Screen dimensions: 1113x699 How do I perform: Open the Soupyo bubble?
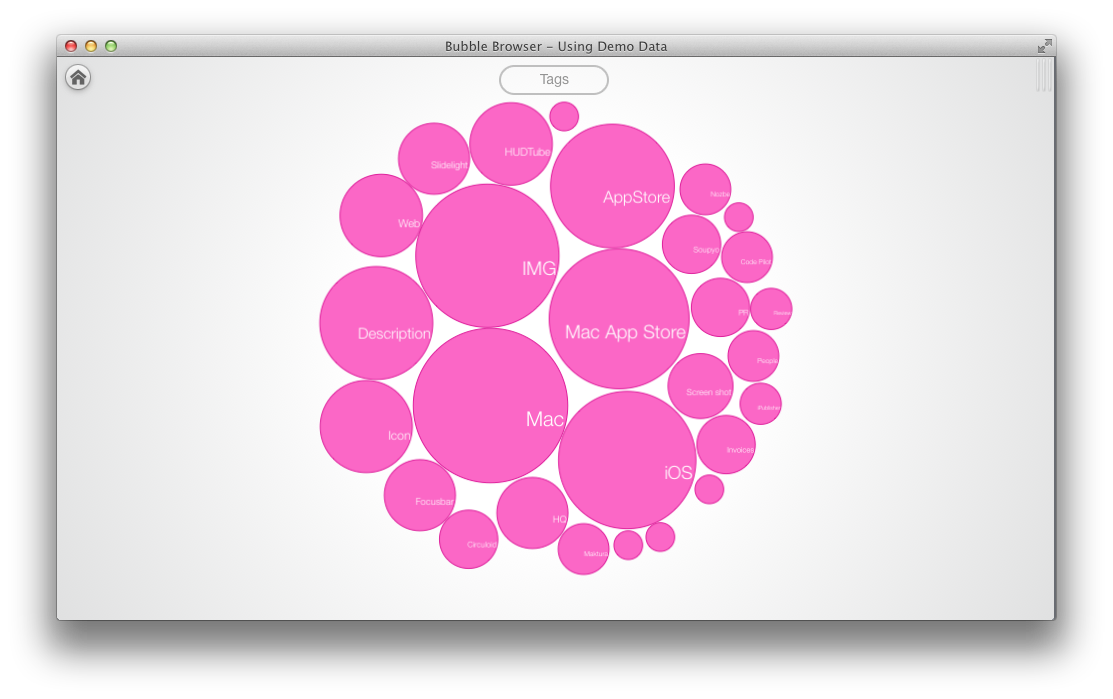click(x=691, y=244)
